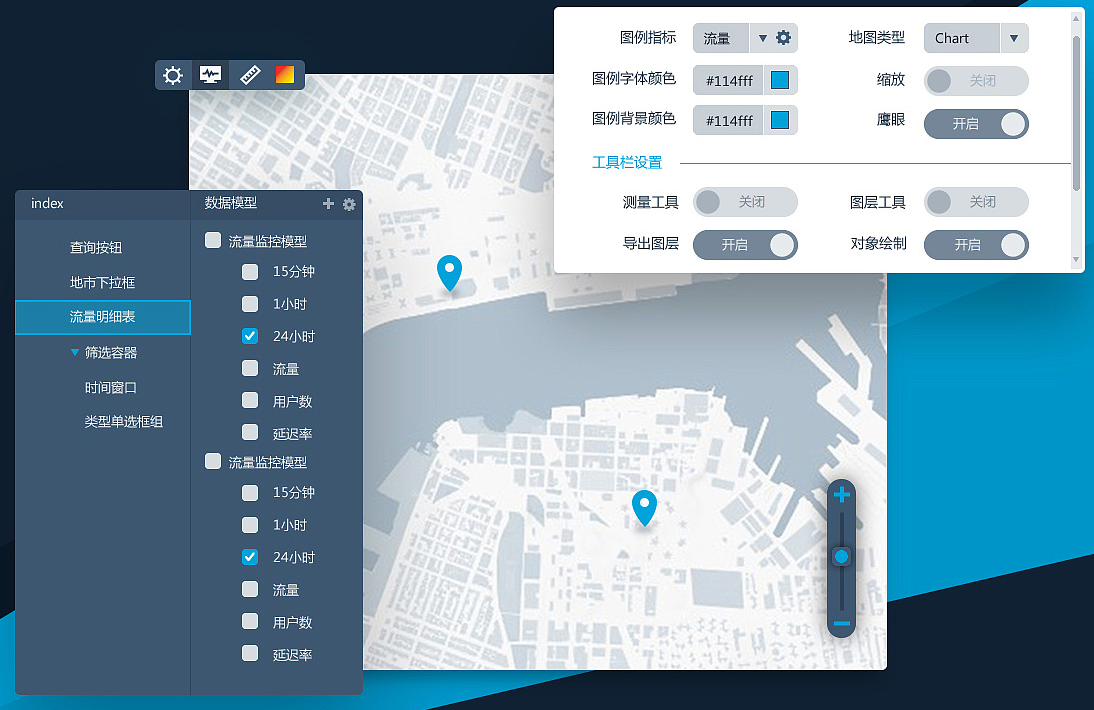
Task: Select 流量明细表 in the index list
Action: pyautogui.click(x=102, y=317)
